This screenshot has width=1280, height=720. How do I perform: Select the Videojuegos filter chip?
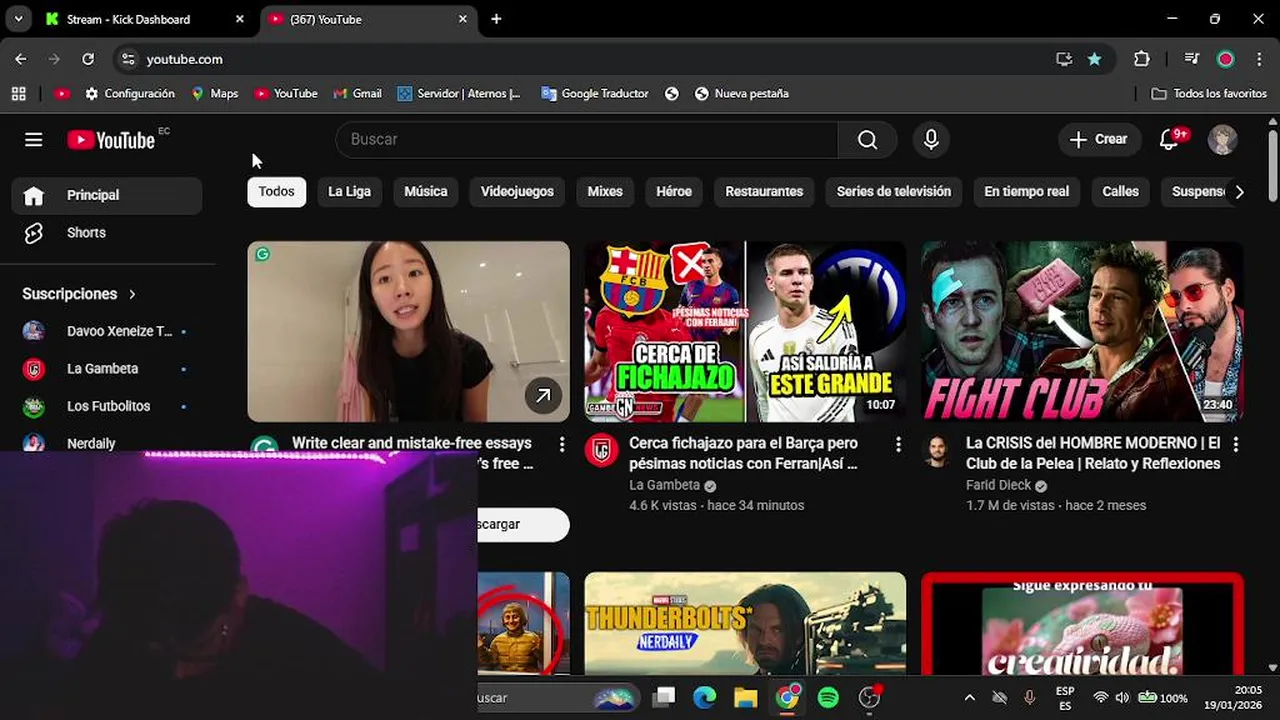pyautogui.click(x=517, y=192)
